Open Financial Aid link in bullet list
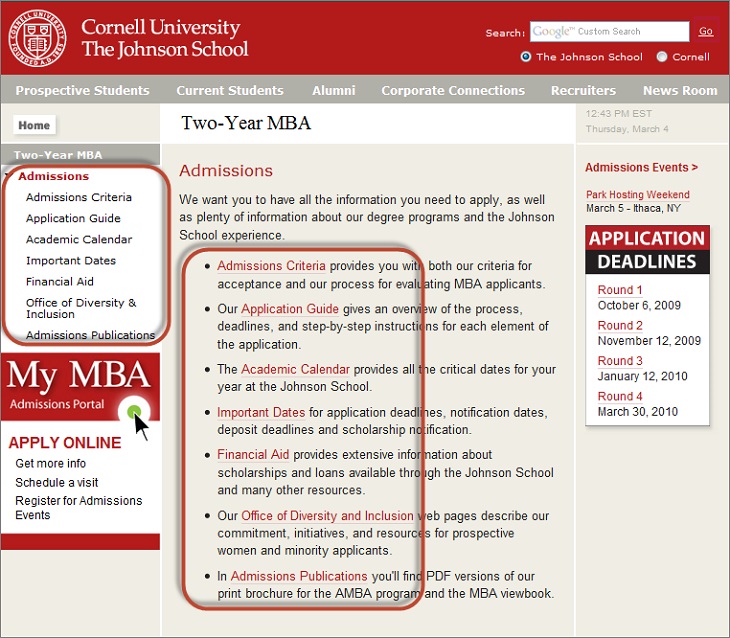This screenshot has width=730, height=638. (x=253, y=455)
